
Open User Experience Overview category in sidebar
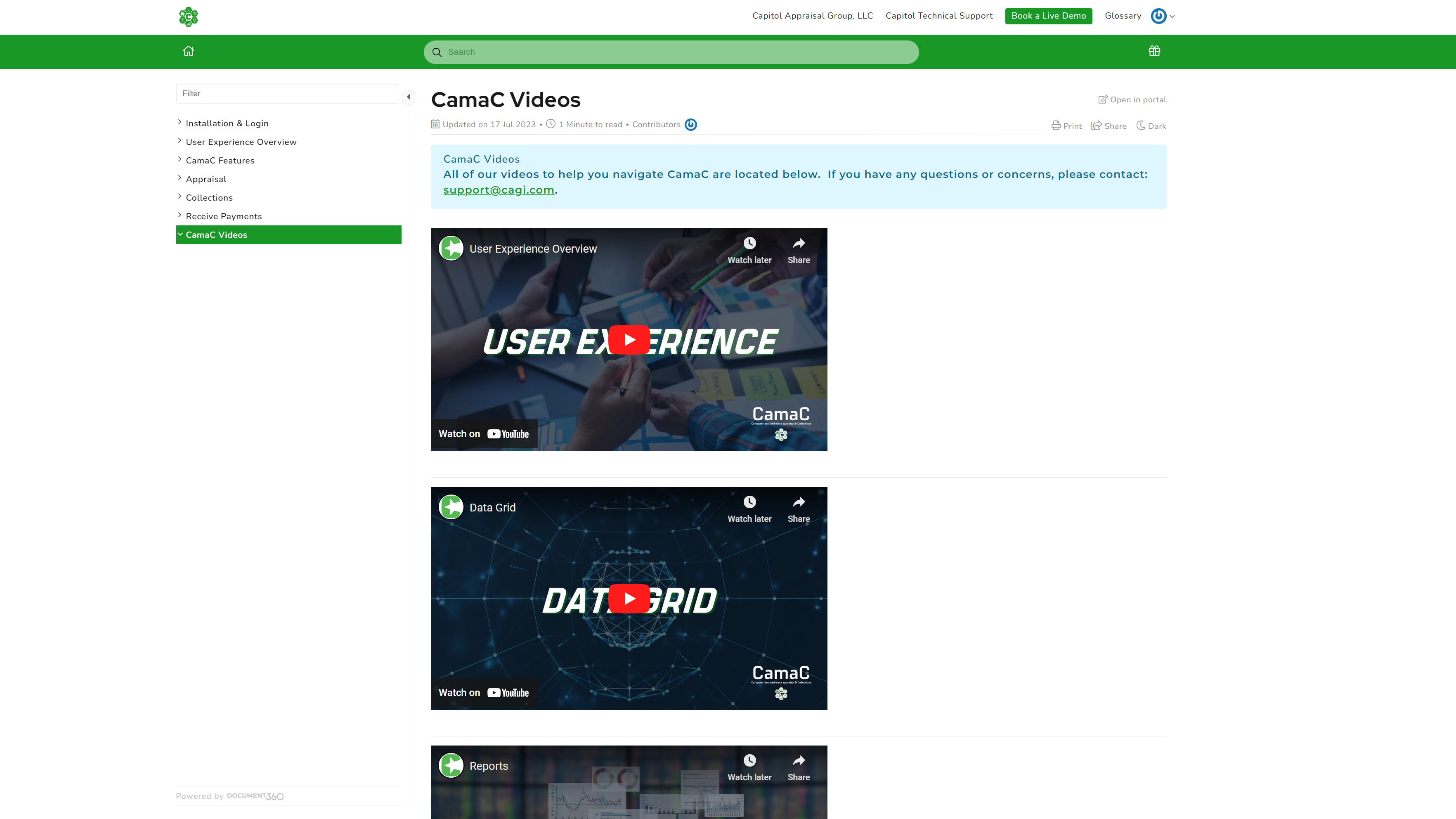pyautogui.click(x=241, y=142)
